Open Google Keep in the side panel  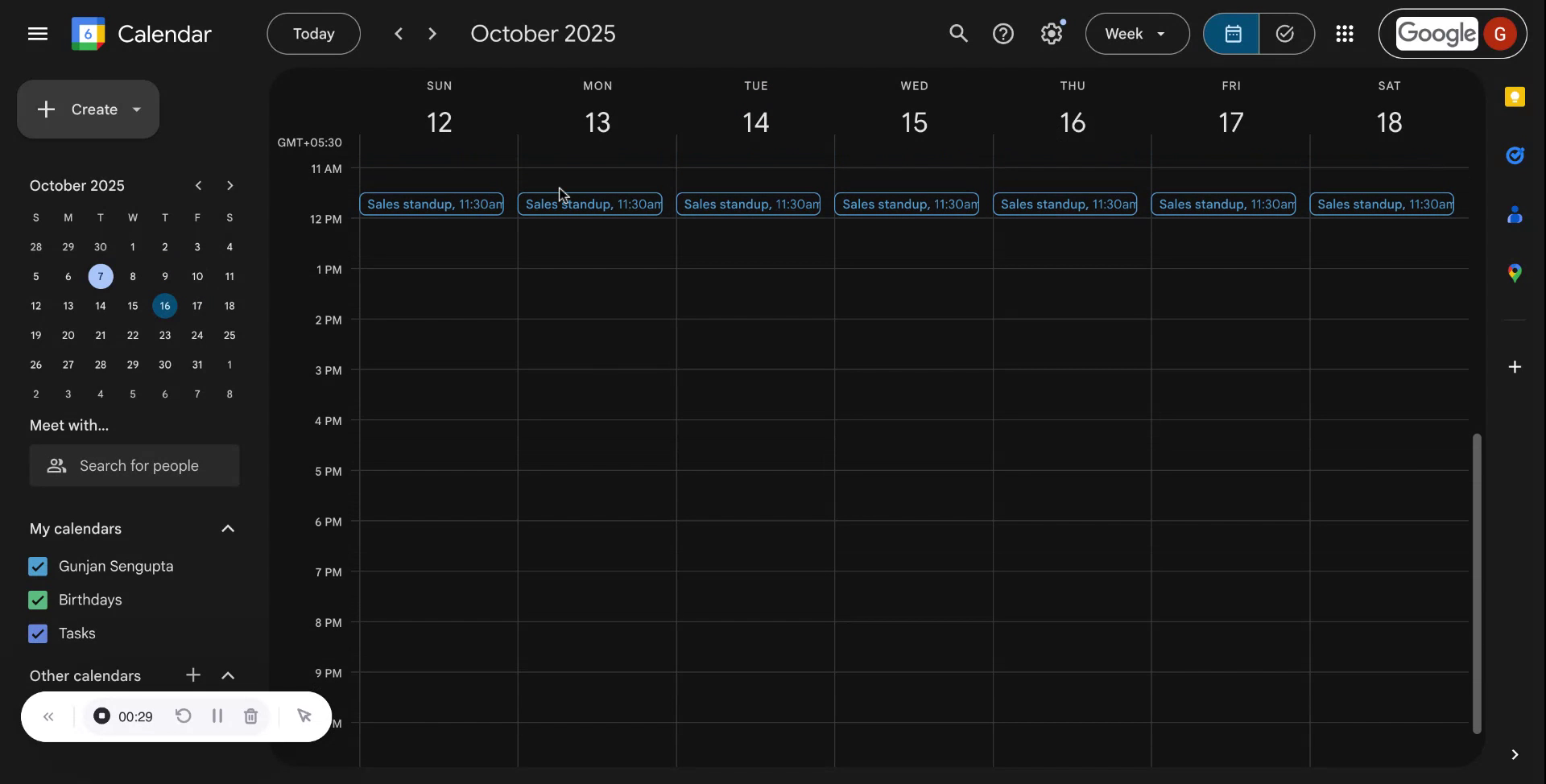click(x=1515, y=97)
